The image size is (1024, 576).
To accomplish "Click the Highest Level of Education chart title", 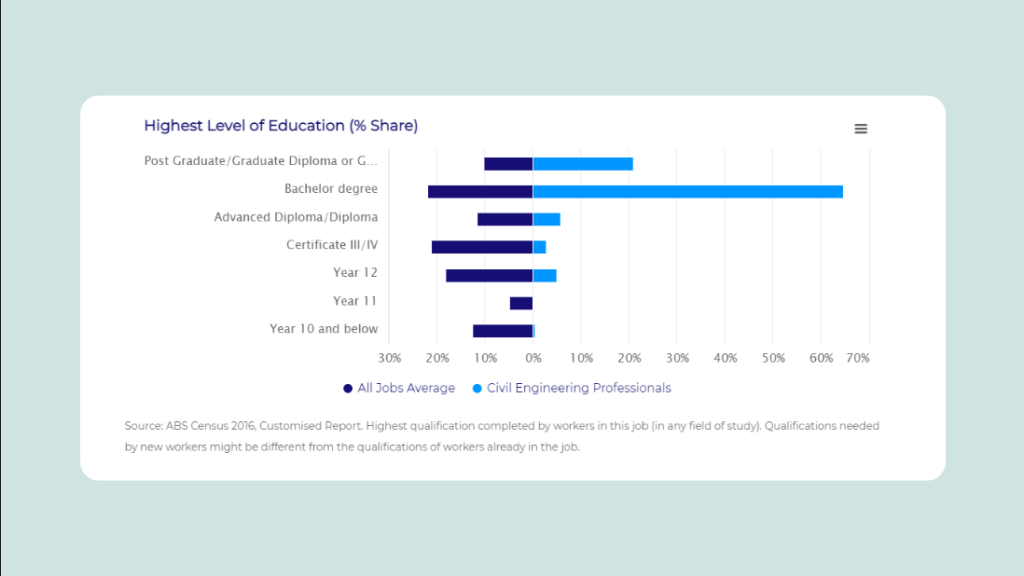I will (x=281, y=126).
